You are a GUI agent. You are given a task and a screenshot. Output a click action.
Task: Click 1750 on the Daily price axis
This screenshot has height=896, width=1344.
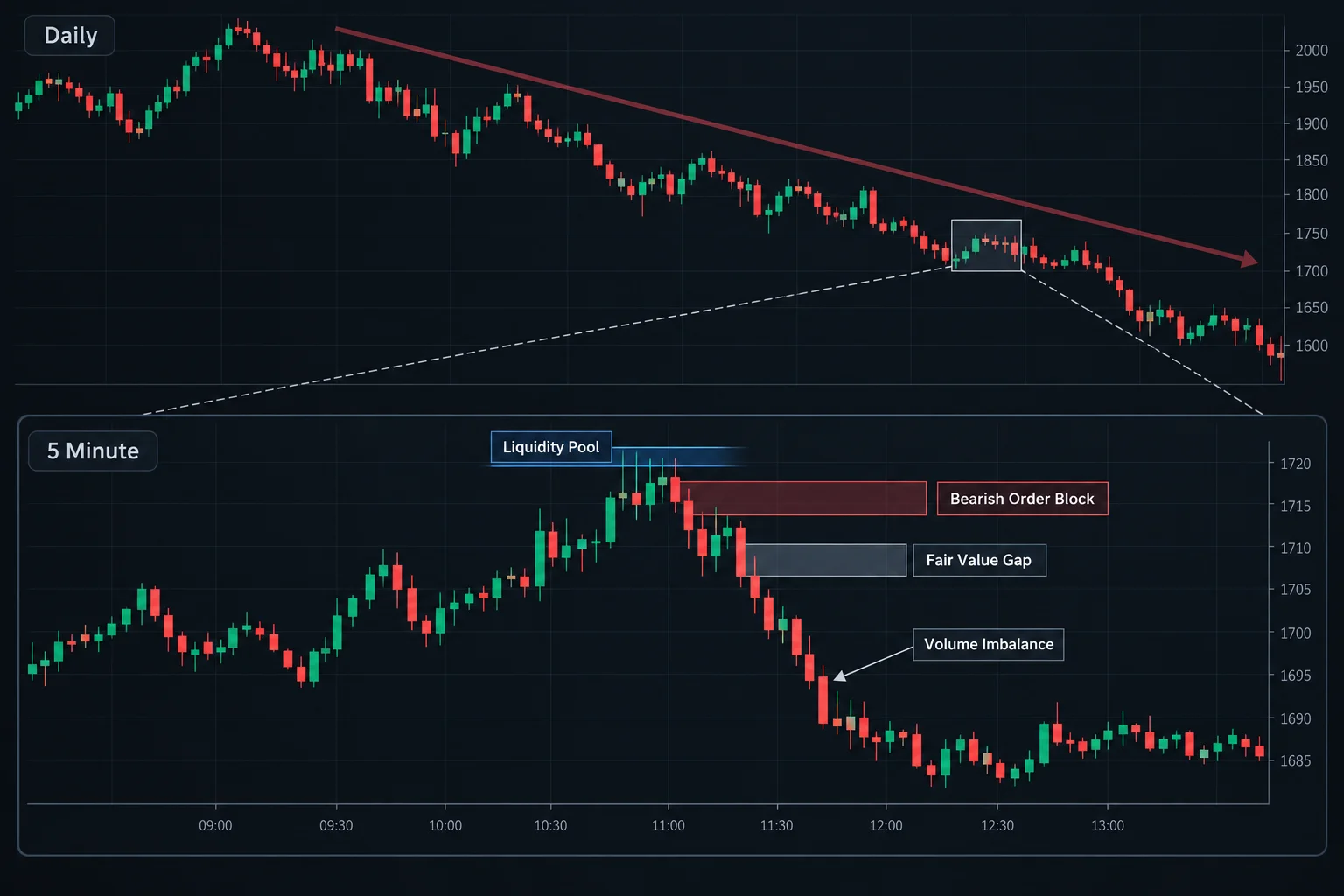click(x=1312, y=234)
